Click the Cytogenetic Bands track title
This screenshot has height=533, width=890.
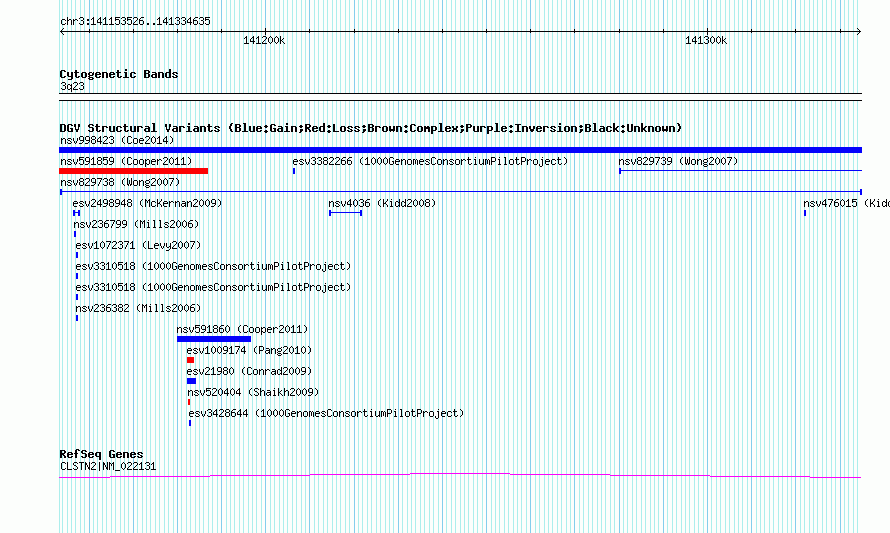[x=119, y=74]
